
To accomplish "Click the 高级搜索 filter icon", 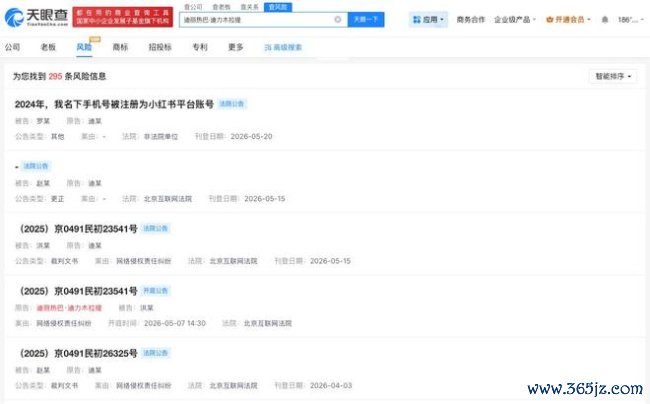I will click(268, 48).
